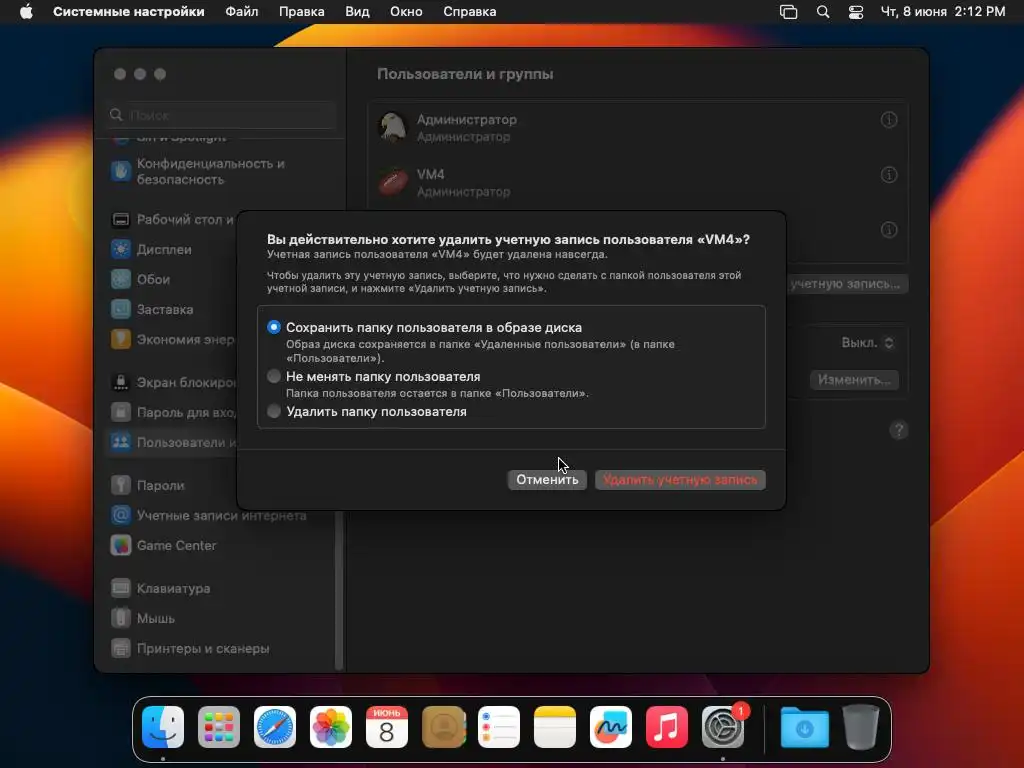Screen dimensions: 1024x768
Task: Open the Окно menu
Action: tap(406, 12)
